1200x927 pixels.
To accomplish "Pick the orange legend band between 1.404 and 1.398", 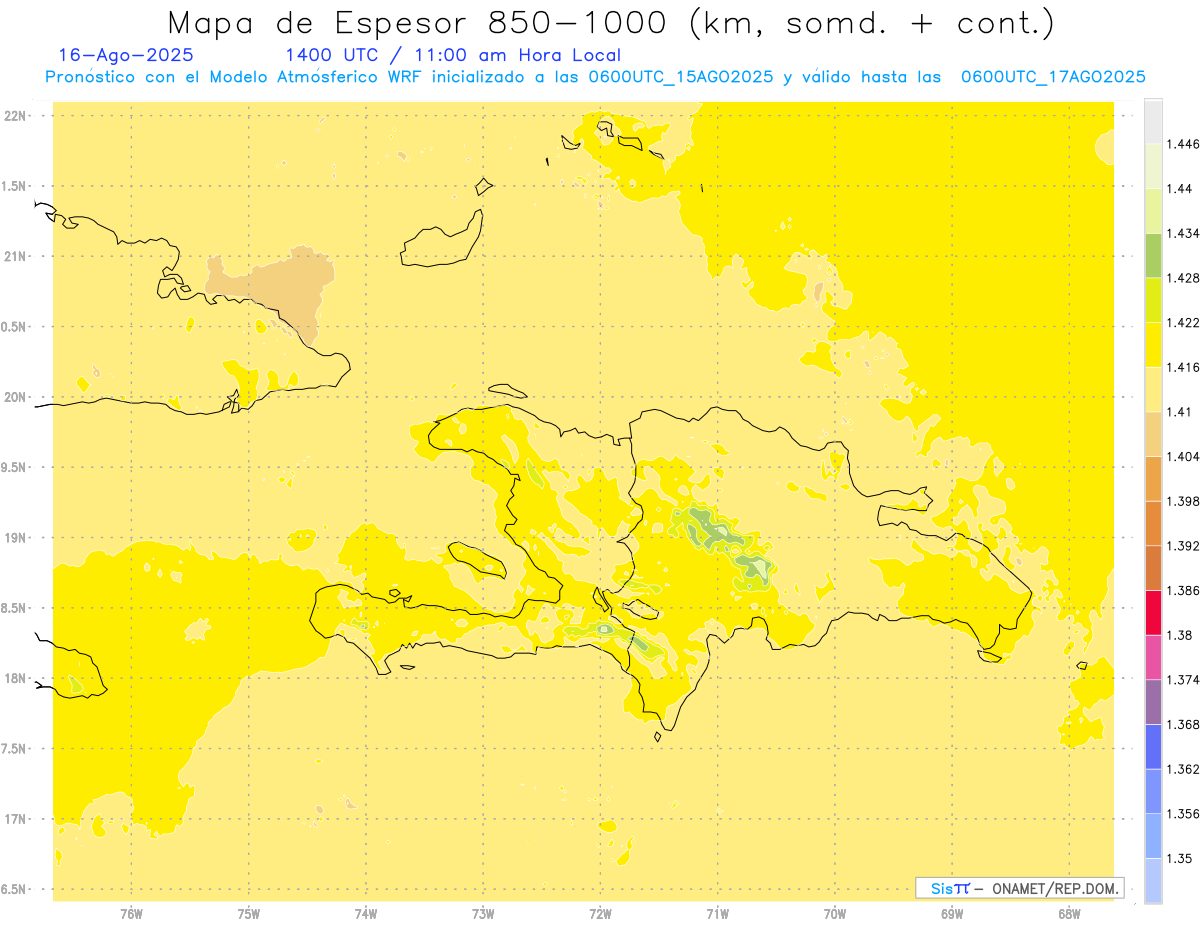I will (1153, 479).
